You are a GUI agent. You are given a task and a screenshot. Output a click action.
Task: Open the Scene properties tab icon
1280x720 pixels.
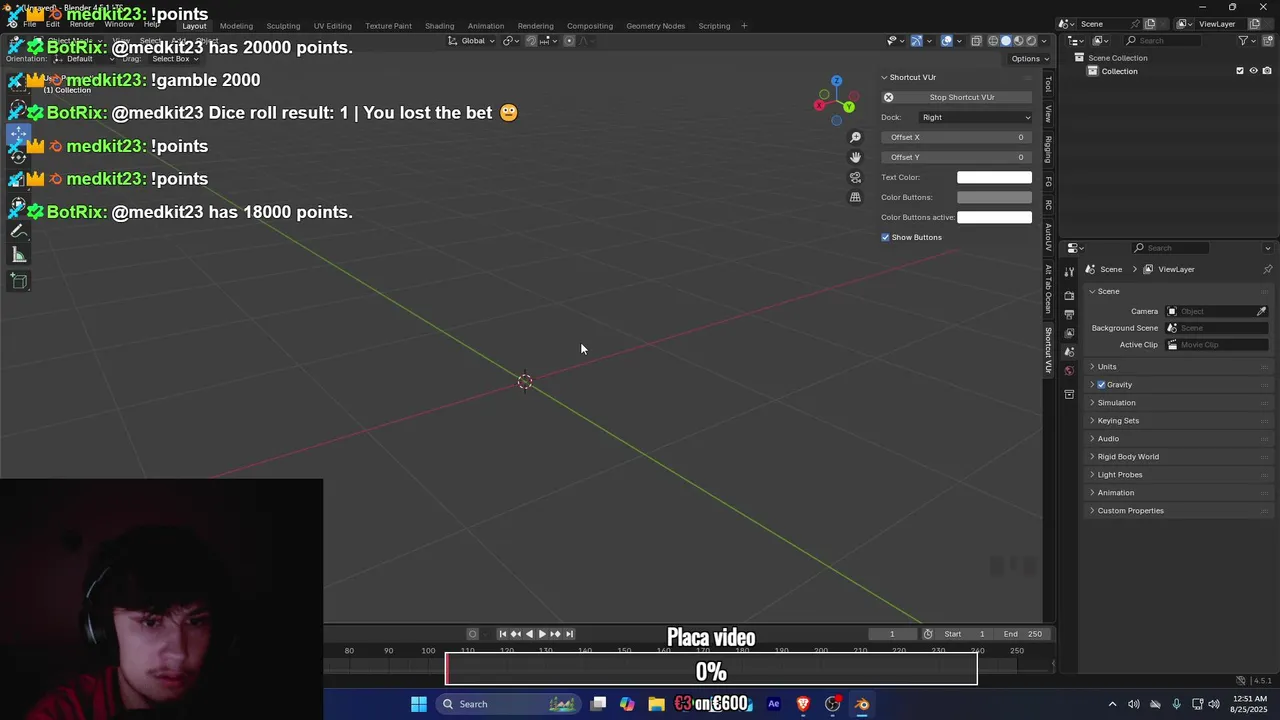[x=1069, y=352]
